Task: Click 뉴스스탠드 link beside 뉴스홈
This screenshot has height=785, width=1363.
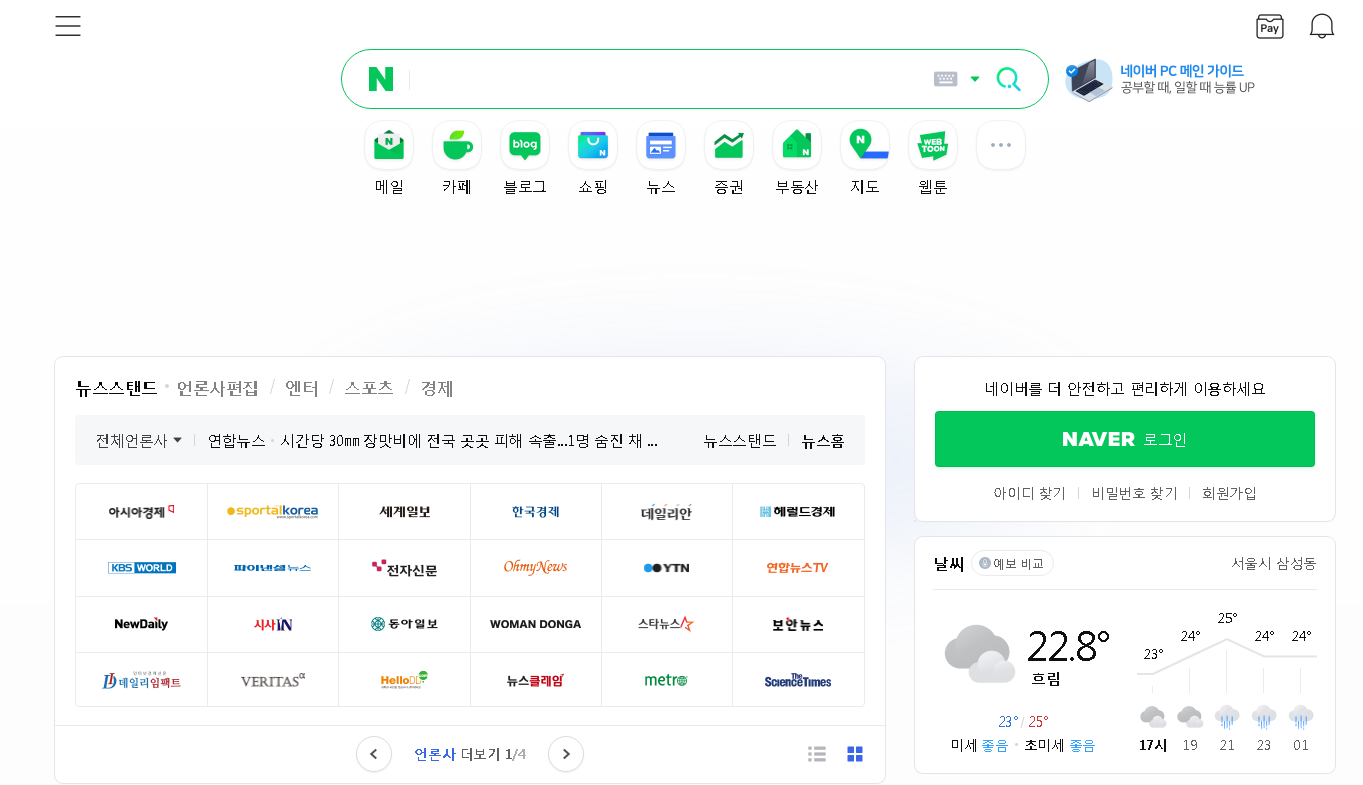Action: tap(740, 441)
